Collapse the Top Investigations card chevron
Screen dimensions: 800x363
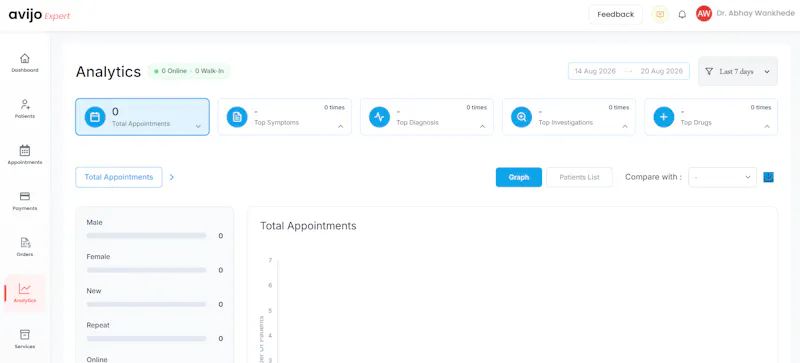tap(625, 126)
